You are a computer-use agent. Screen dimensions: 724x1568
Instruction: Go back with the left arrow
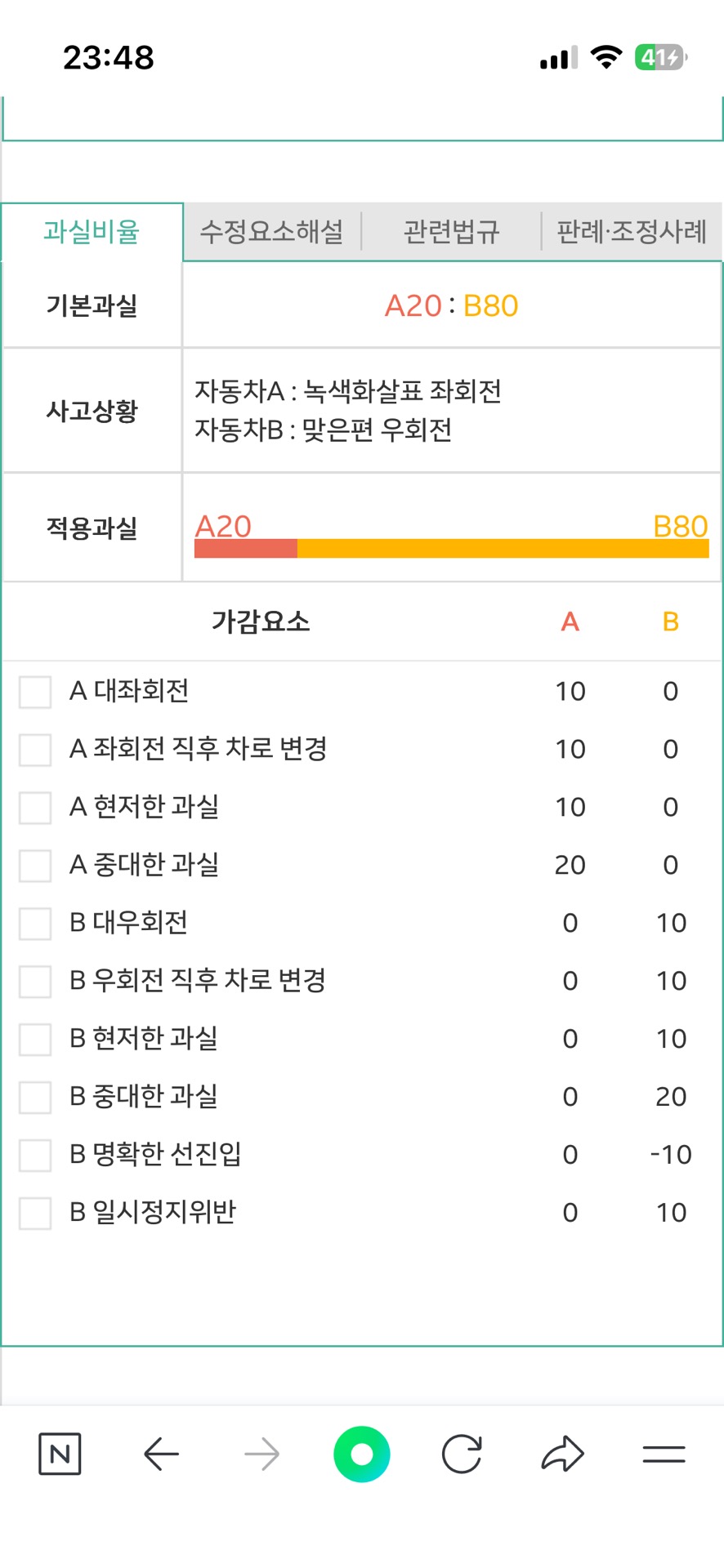click(161, 1454)
